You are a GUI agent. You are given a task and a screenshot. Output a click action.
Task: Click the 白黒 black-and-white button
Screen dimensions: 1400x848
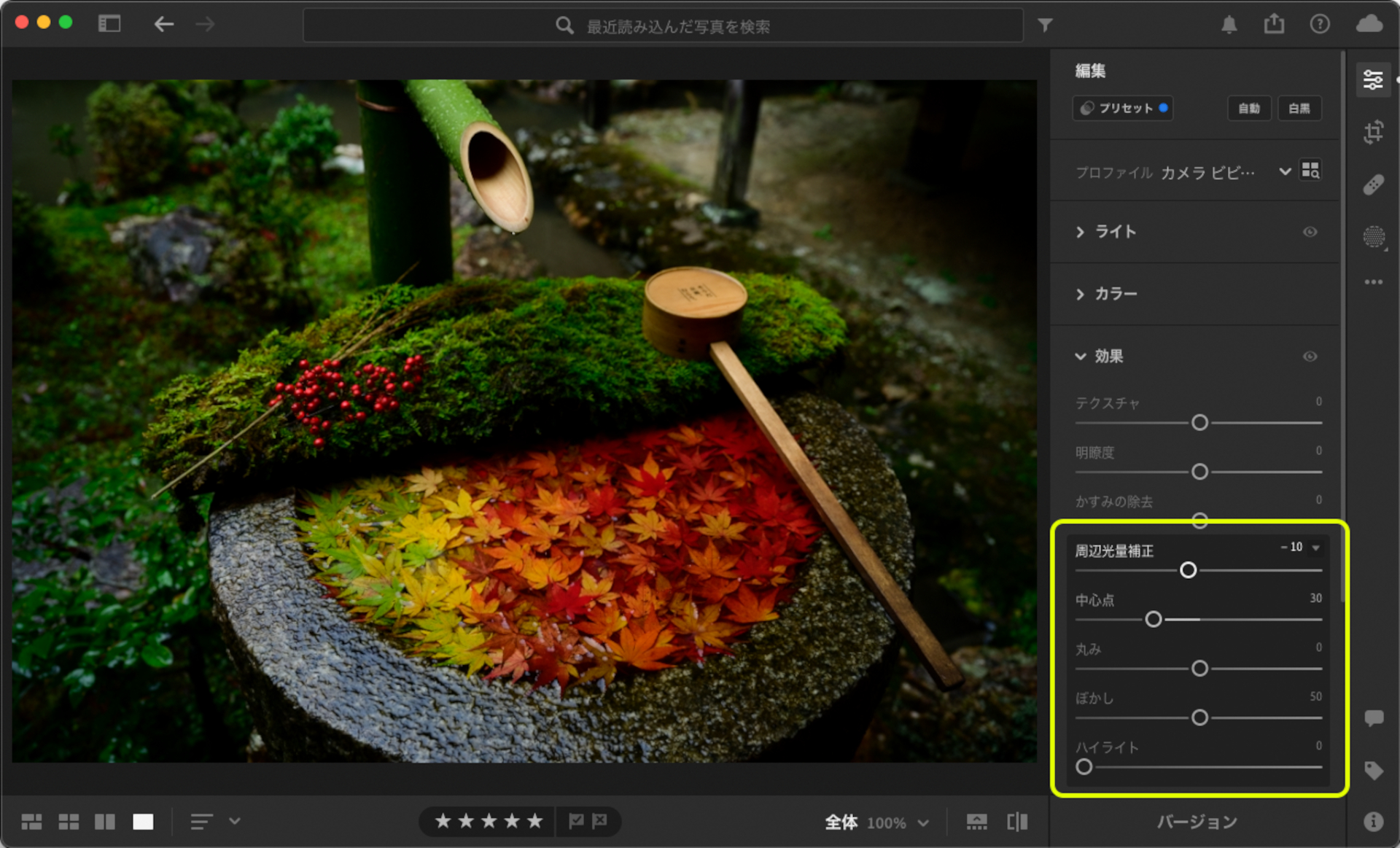click(x=1299, y=109)
